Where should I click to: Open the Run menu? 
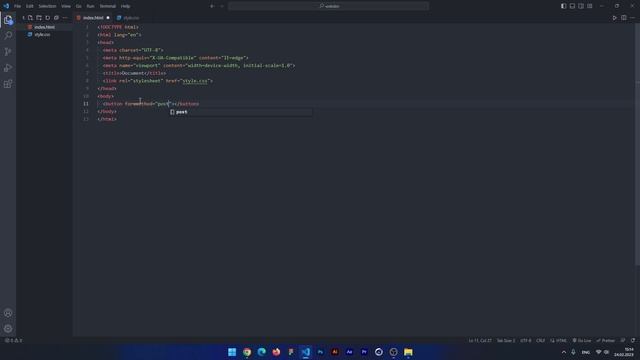90,6
